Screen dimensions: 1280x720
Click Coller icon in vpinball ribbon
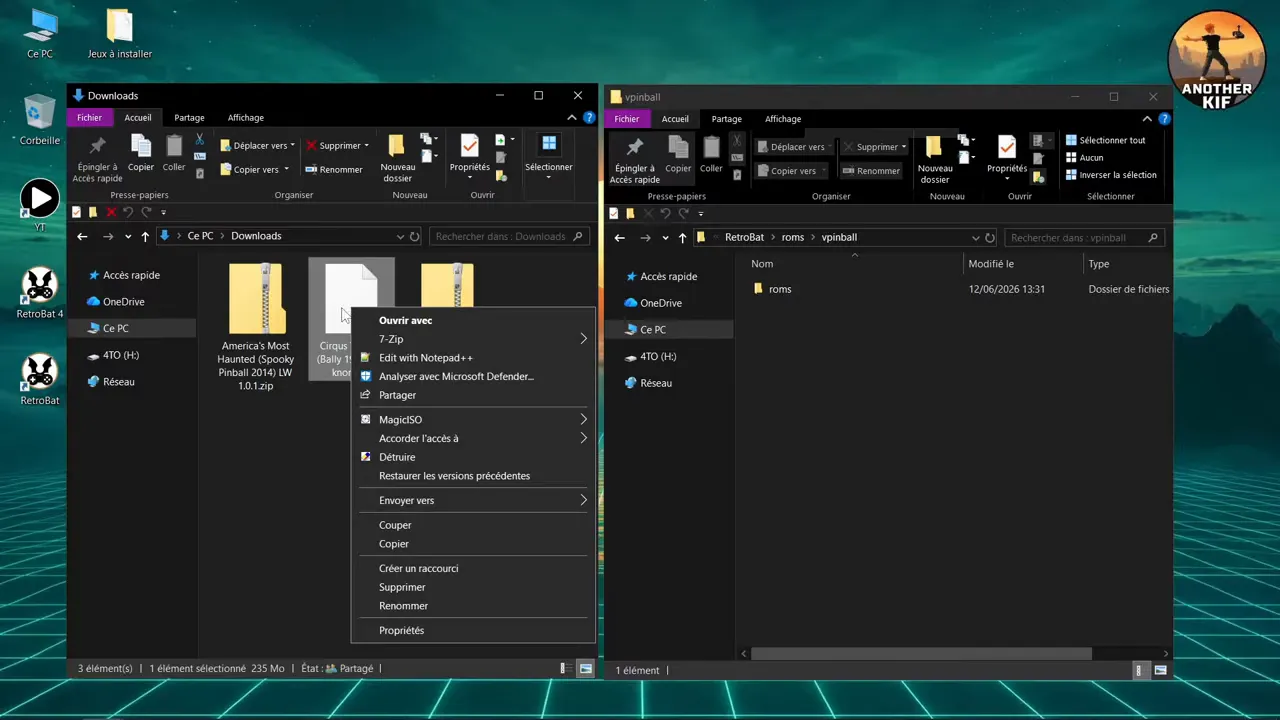[x=711, y=154]
